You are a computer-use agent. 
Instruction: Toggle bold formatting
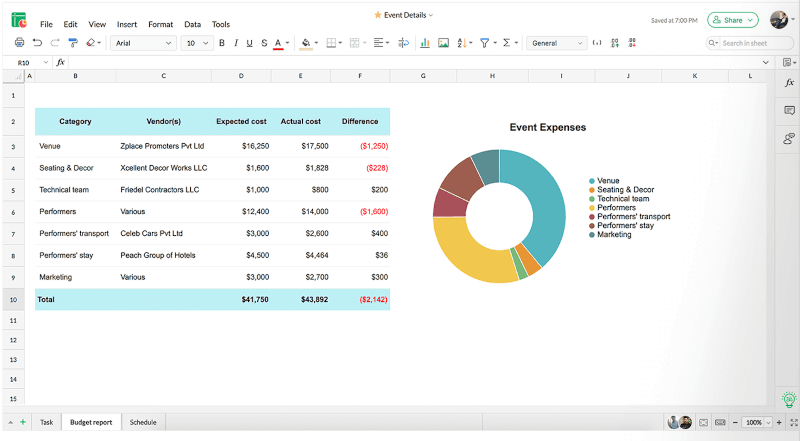point(222,43)
